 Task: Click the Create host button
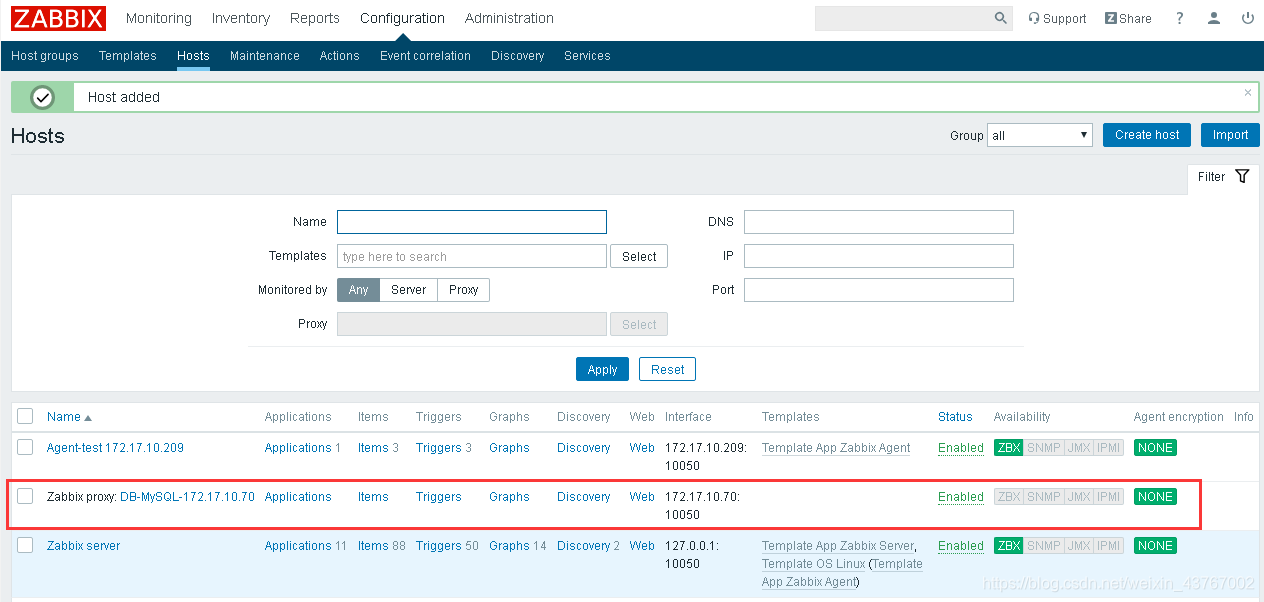tap(1147, 135)
